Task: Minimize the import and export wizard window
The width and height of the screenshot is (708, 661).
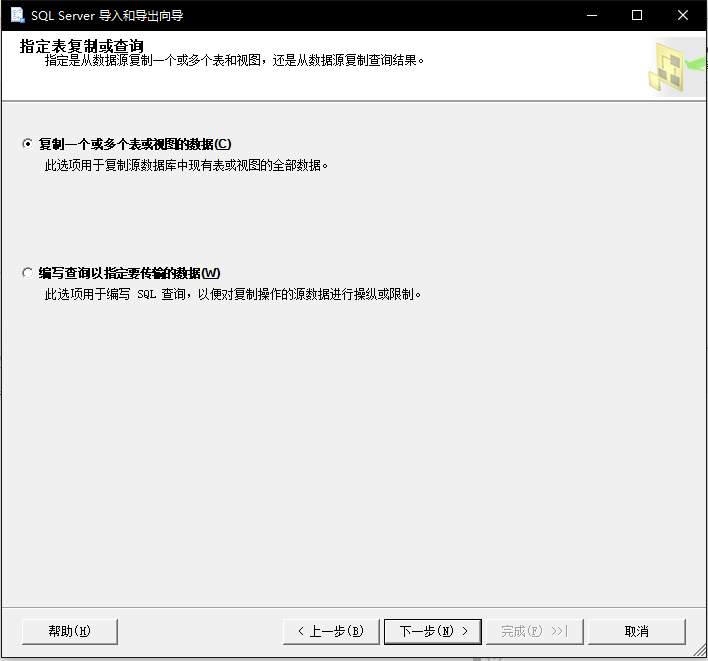Action: (x=592, y=15)
